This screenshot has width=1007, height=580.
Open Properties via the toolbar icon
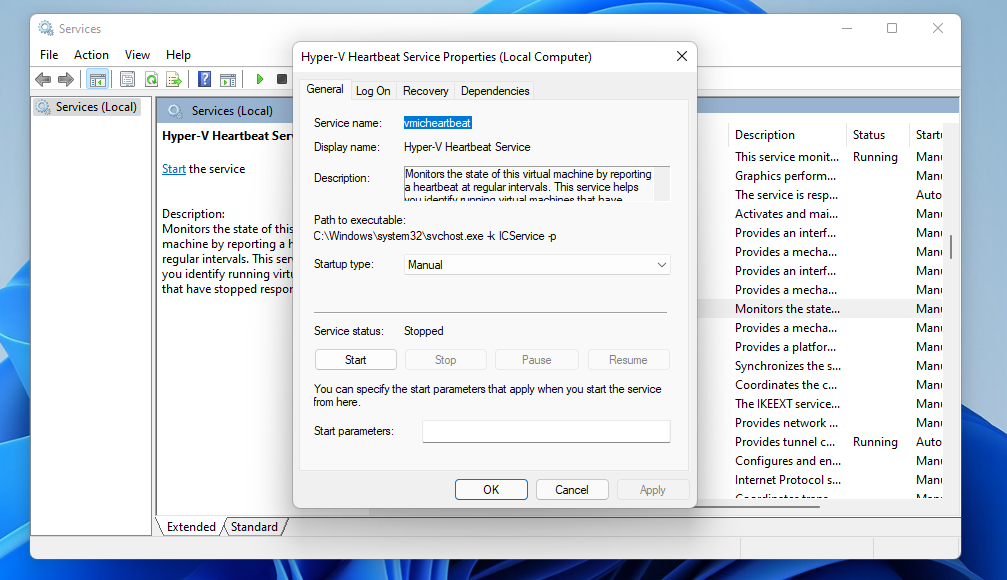(127, 80)
